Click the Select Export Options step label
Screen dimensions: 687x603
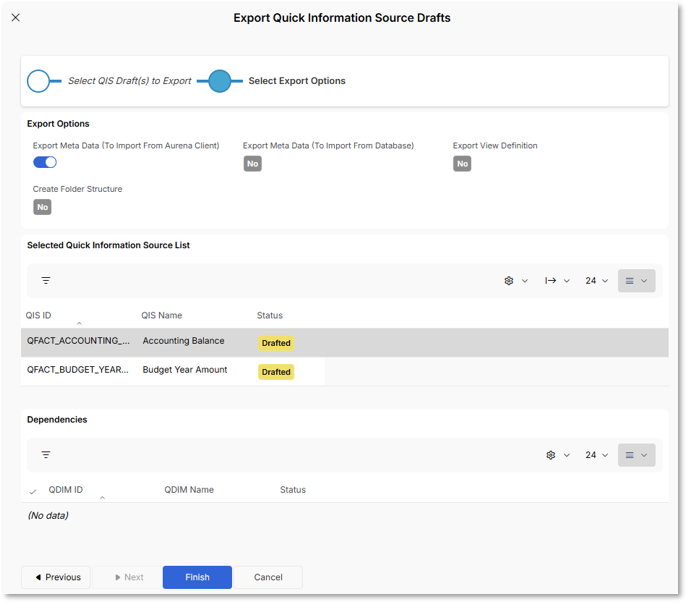(297, 81)
